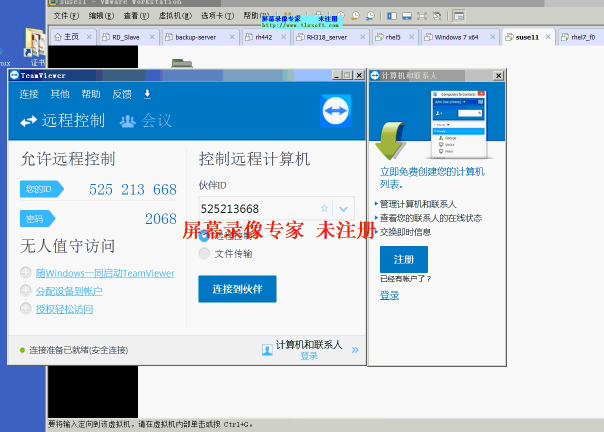Add the partner ID to favorites with the star
The image size is (604, 432).
coord(324,208)
